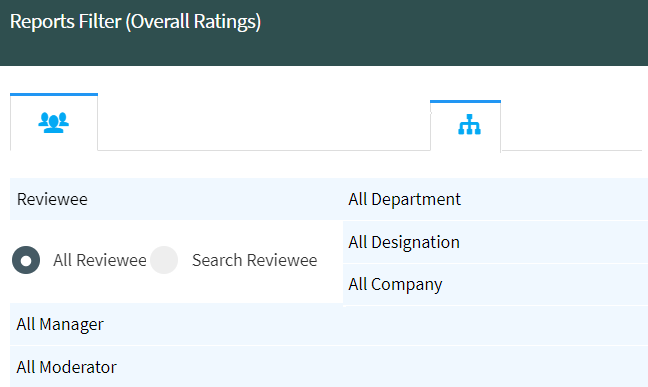Click the Reviewee section header row
This screenshot has width=648, height=387.
(176, 199)
